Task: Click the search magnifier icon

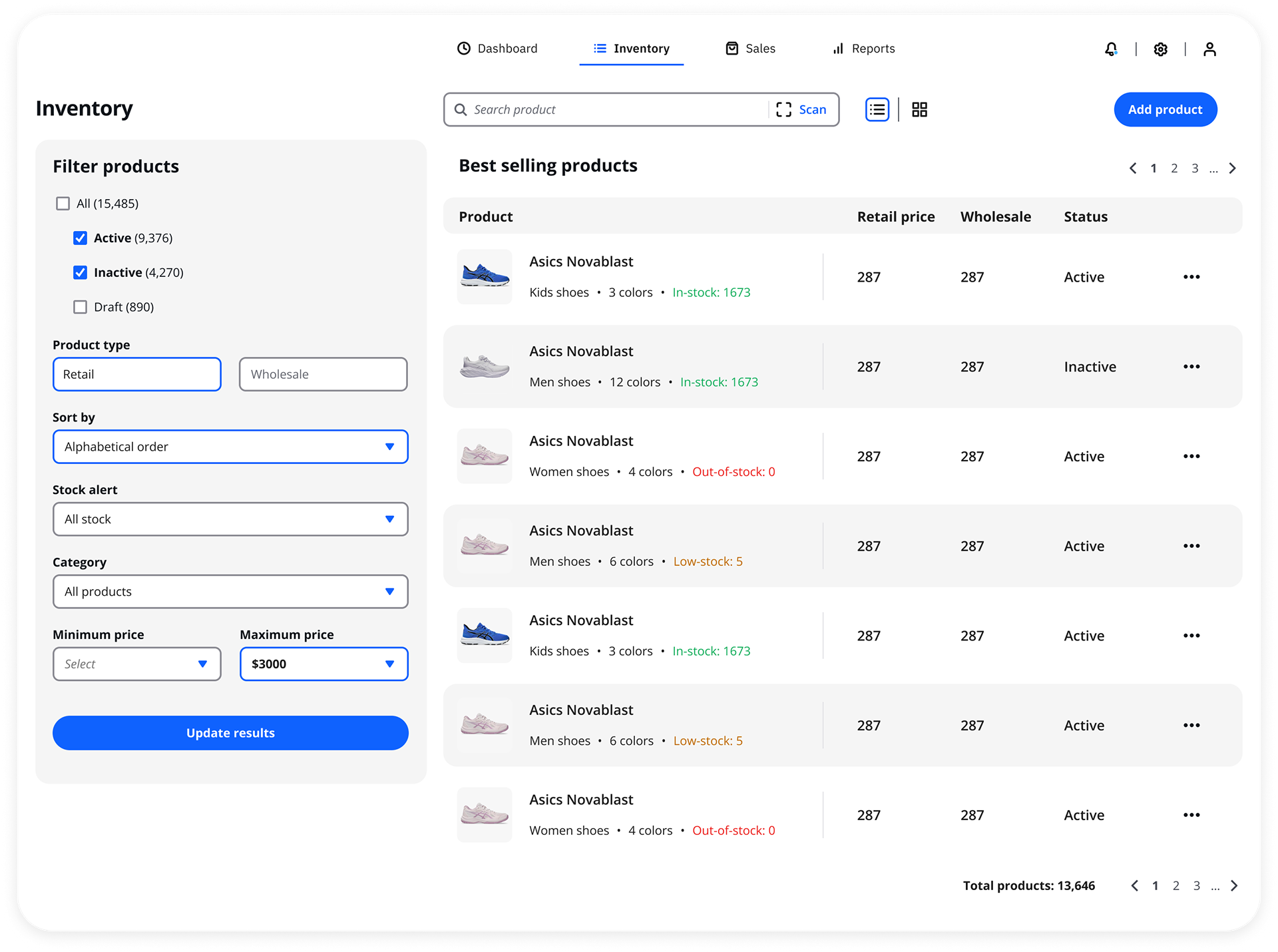Action: point(460,109)
